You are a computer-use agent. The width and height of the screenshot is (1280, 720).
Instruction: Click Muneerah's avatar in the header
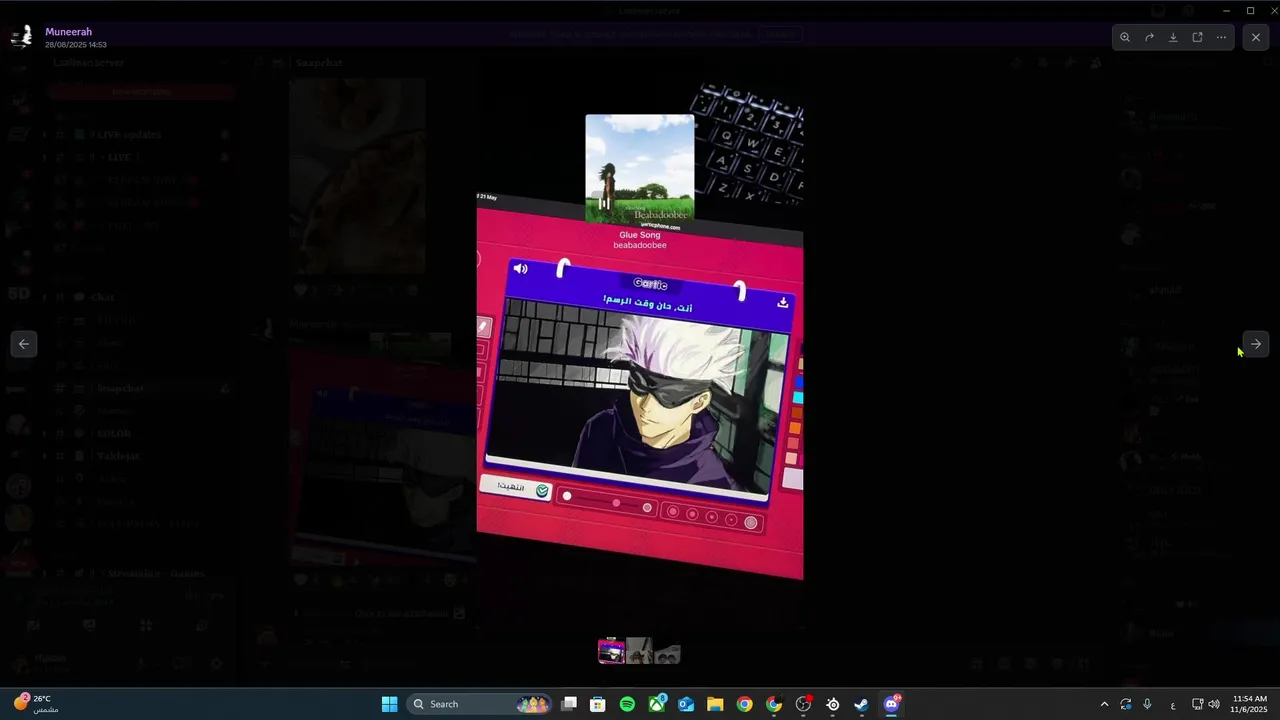(22, 37)
